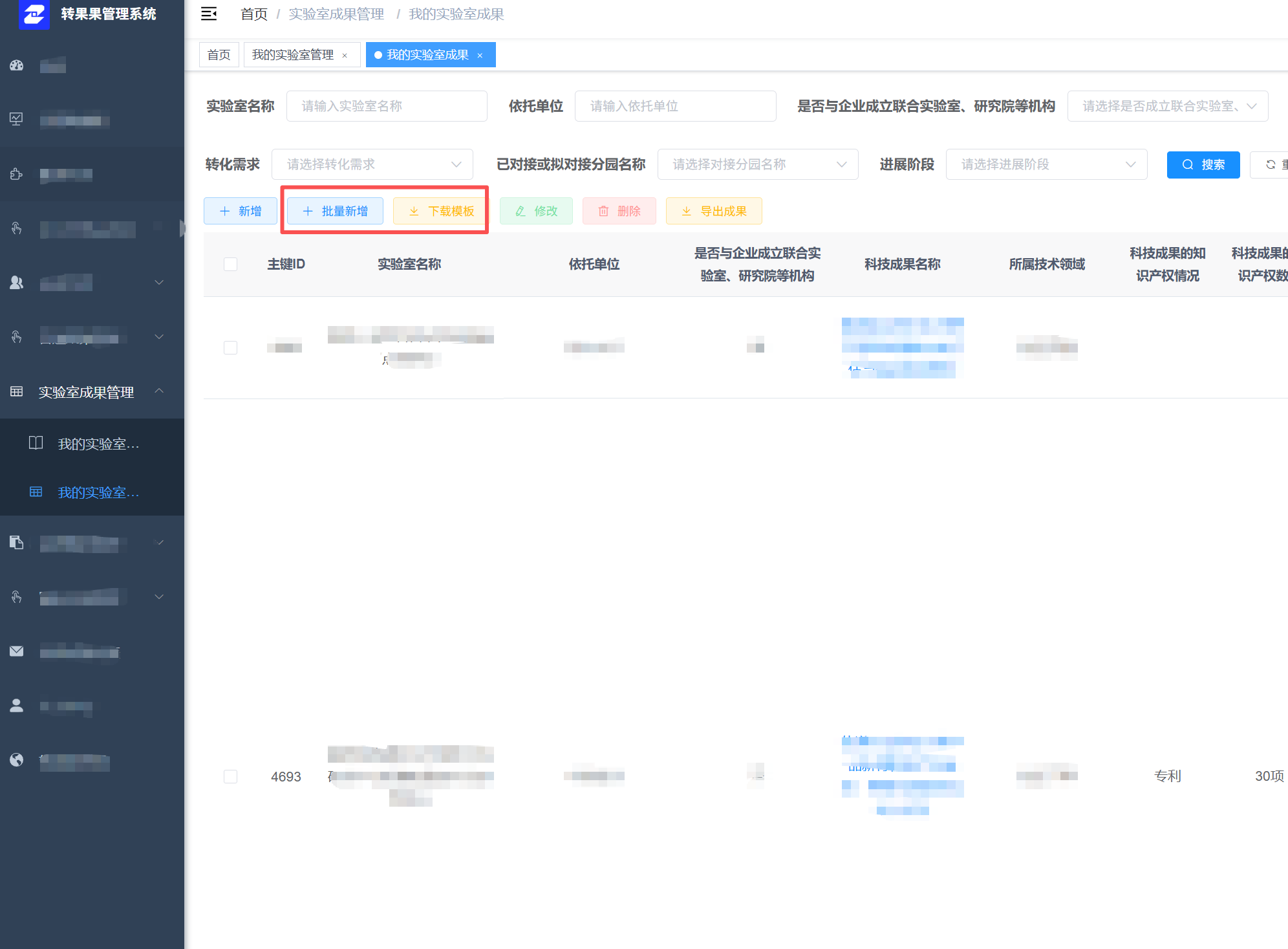Close the 我的实验室成果 tab

pos(480,54)
